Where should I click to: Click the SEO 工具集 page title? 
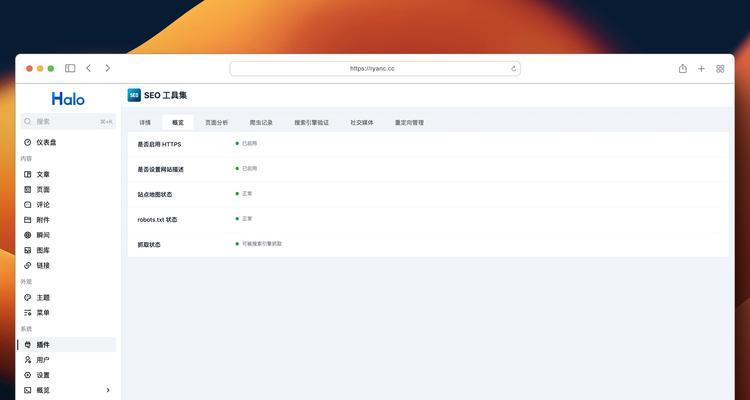click(x=165, y=95)
